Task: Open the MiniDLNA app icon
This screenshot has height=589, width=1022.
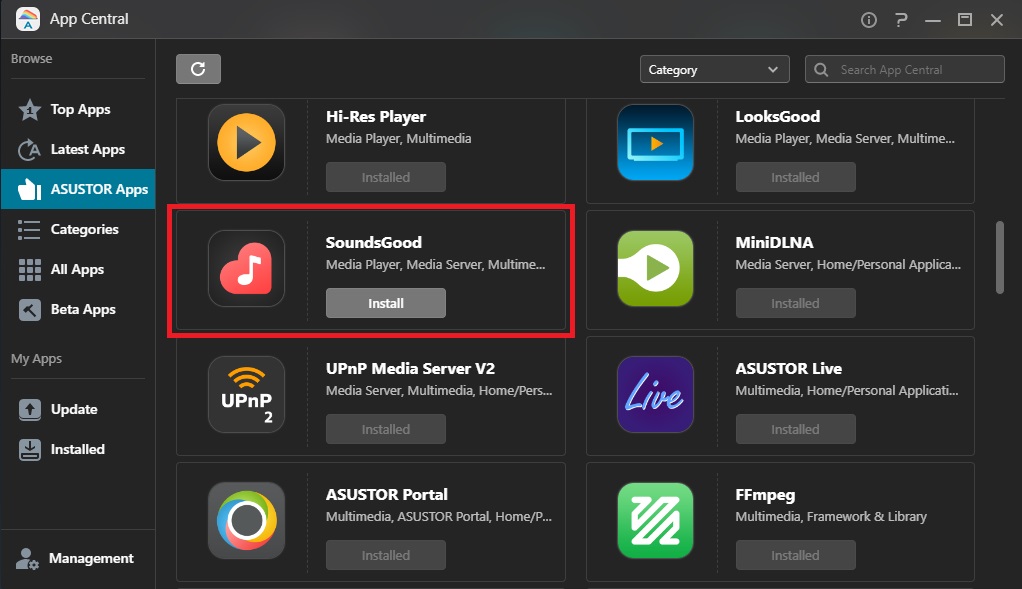Action: tap(655, 268)
